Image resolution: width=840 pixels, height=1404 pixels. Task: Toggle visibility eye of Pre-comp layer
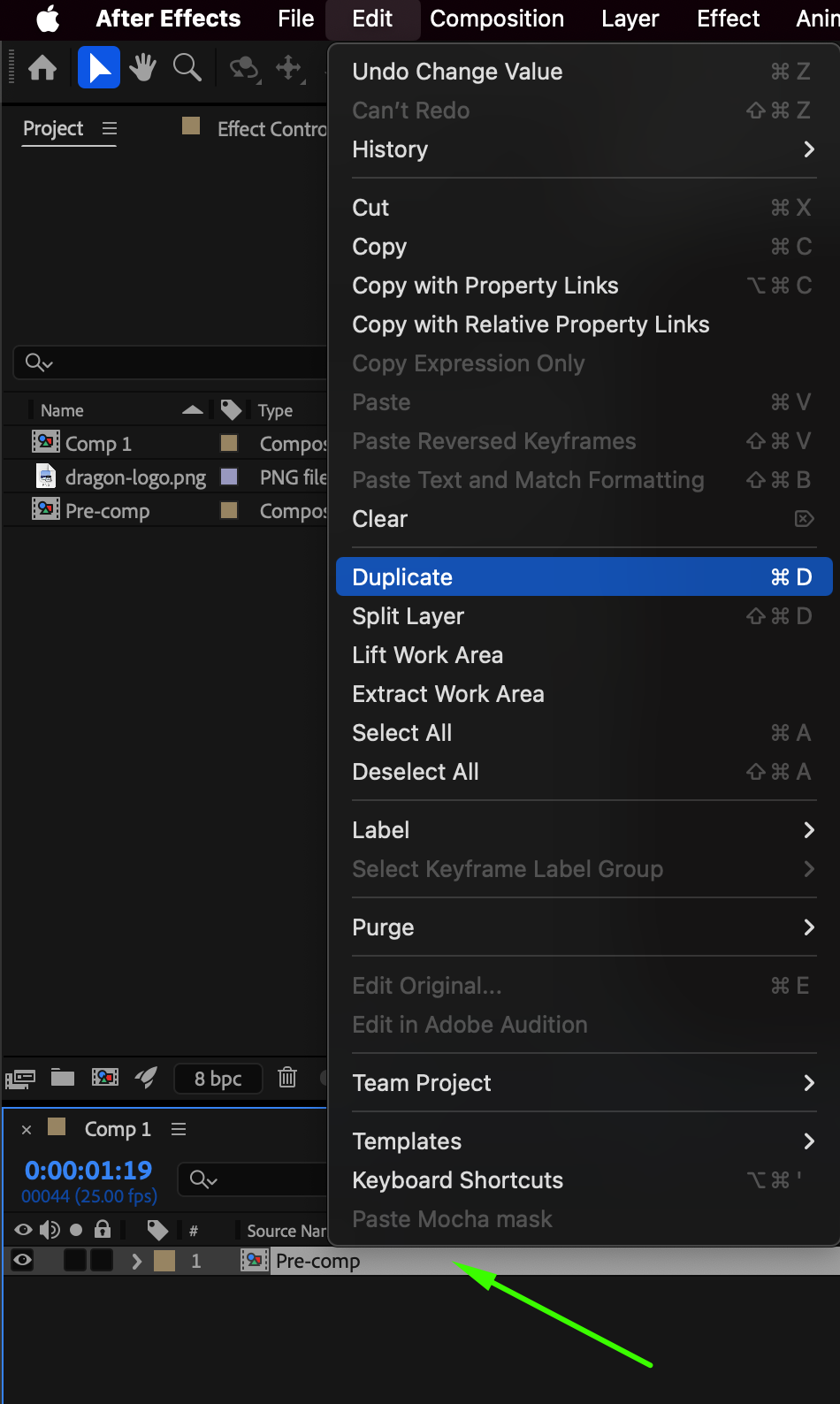(x=23, y=1261)
